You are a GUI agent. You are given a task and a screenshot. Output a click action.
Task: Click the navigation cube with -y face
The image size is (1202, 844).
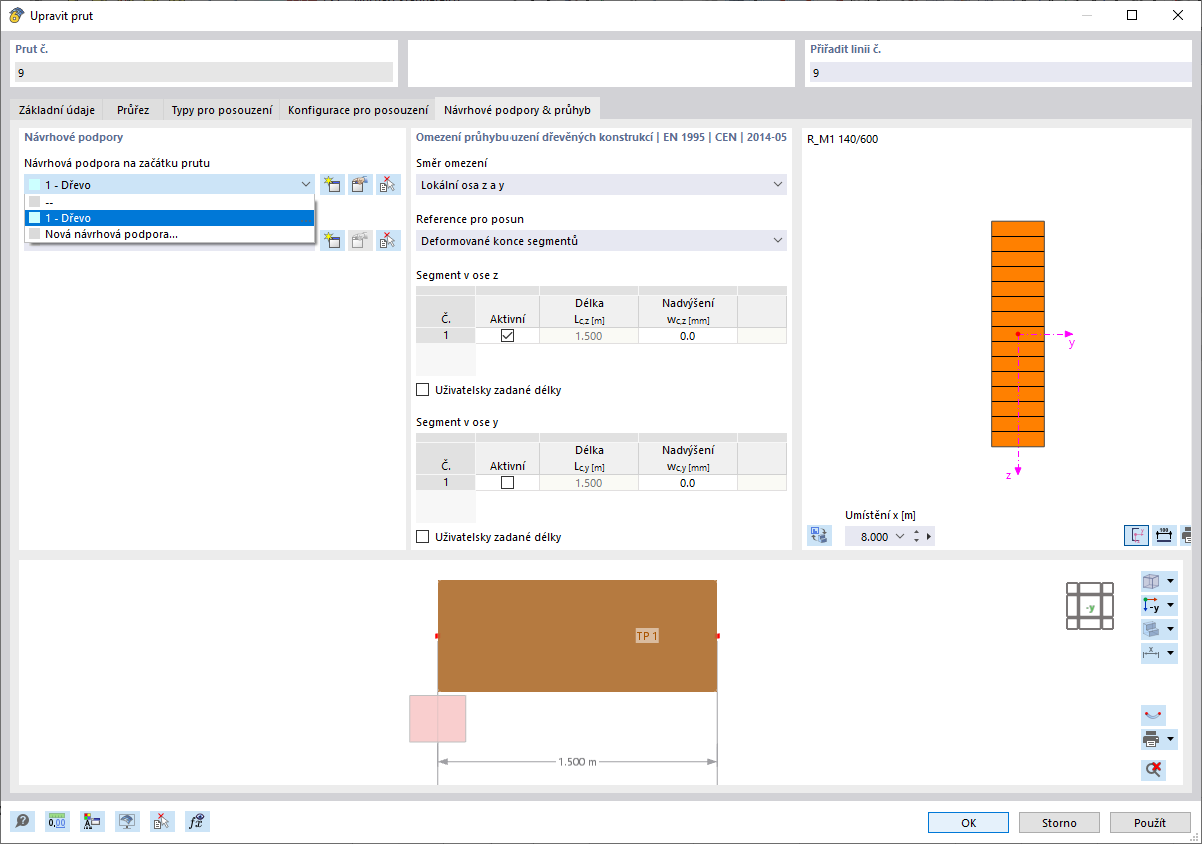click(x=1090, y=606)
